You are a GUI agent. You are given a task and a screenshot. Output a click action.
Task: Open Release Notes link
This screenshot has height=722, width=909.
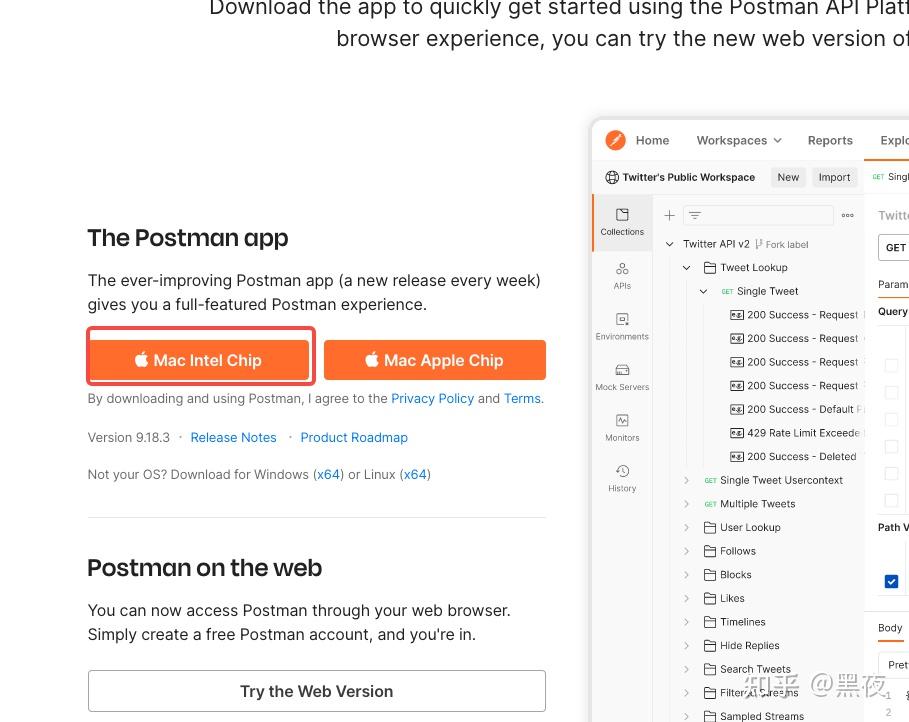(234, 437)
